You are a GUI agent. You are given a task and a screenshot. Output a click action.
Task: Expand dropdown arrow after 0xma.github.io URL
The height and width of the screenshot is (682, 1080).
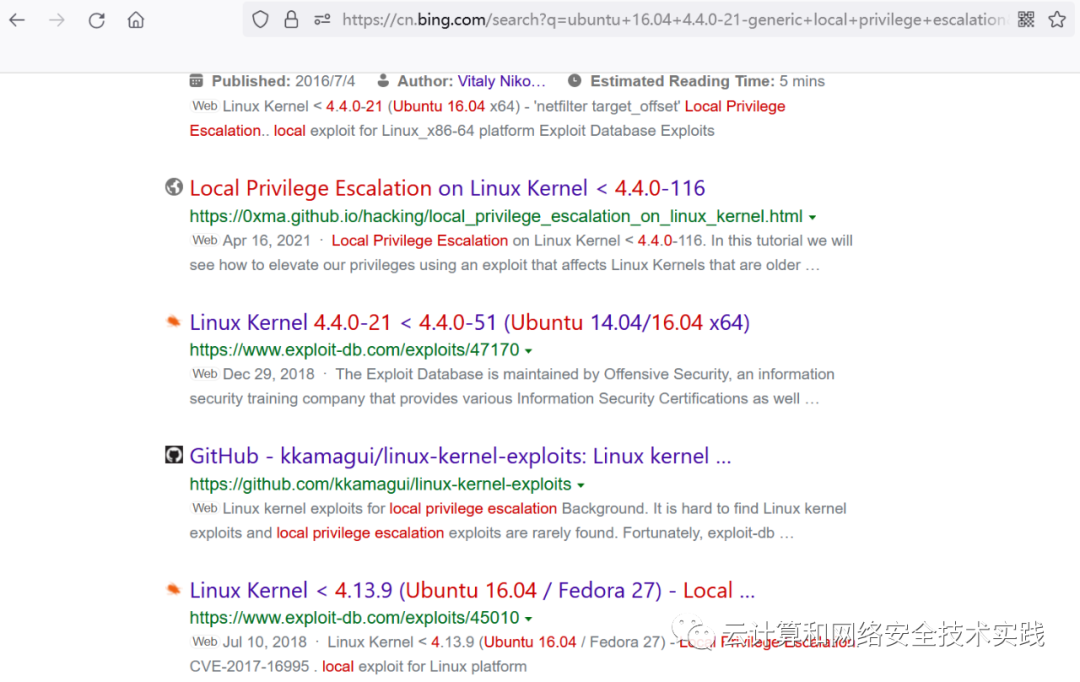813,217
